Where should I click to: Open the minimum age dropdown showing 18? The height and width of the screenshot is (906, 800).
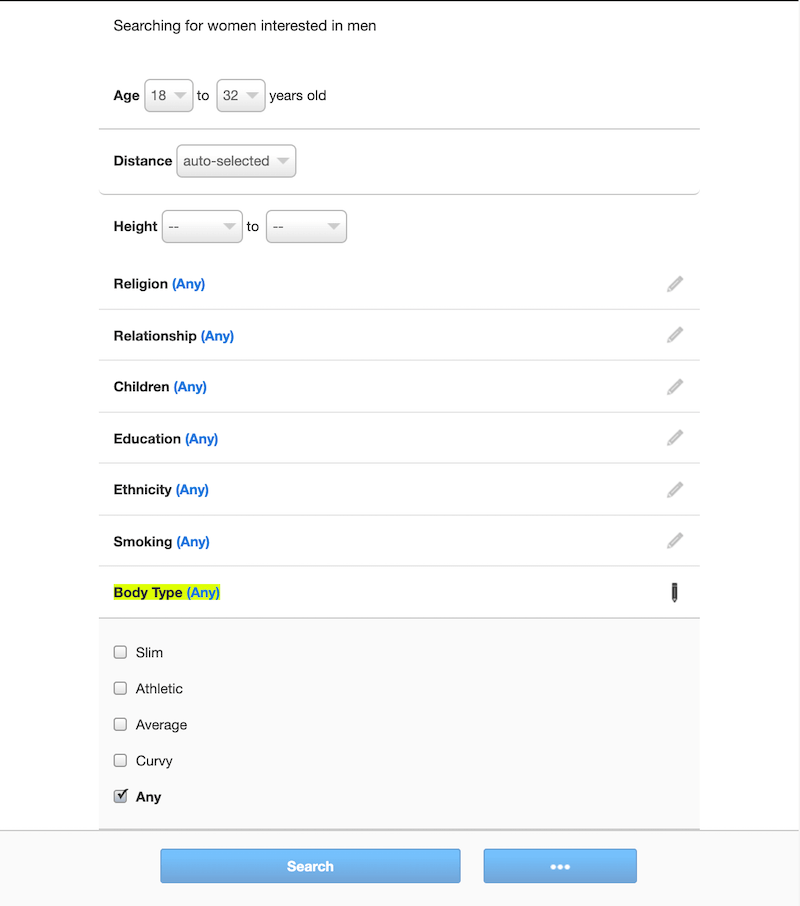(x=168, y=96)
